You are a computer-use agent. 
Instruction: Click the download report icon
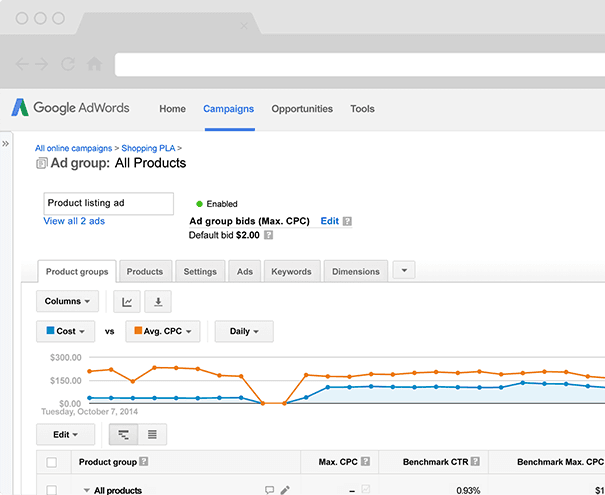pyautogui.click(x=158, y=301)
